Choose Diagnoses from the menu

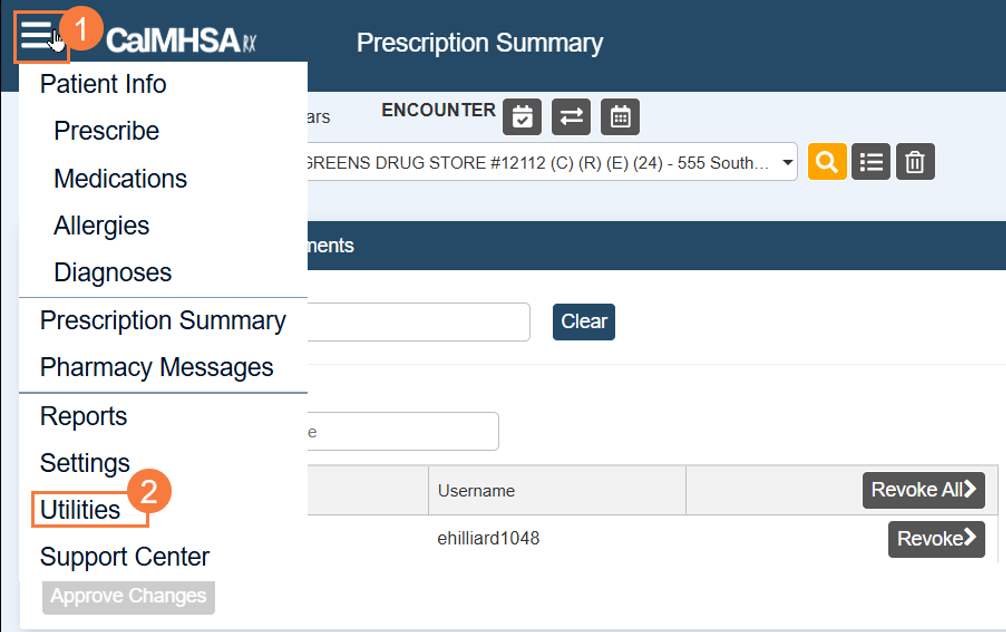112,272
